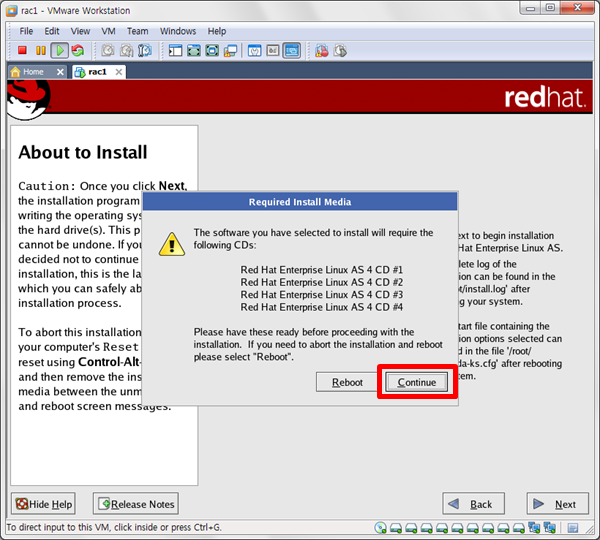Show the Summary view toolbar icon

click(x=254, y=51)
